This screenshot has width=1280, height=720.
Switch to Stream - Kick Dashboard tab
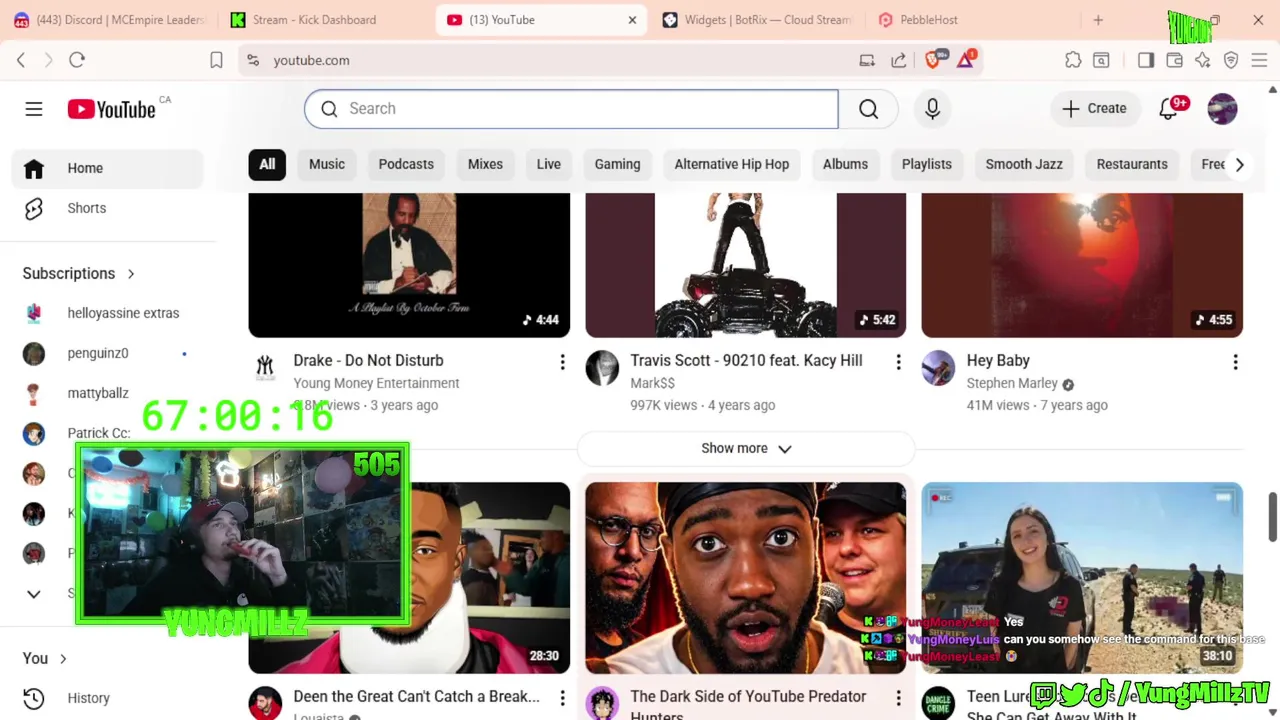pyautogui.click(x=316, y=20)
